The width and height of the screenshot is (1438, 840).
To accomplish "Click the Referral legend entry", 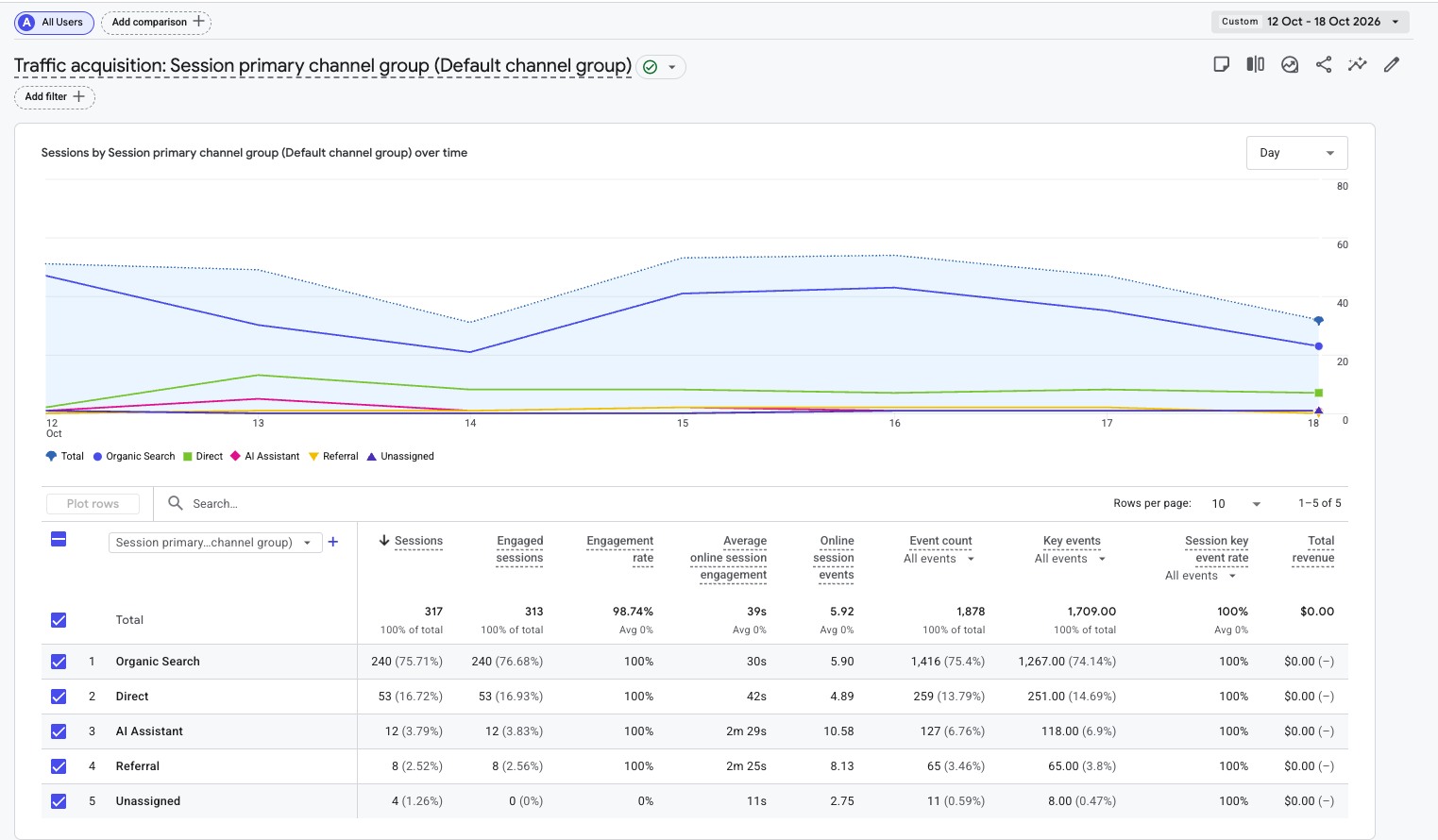I will point(333,456).
